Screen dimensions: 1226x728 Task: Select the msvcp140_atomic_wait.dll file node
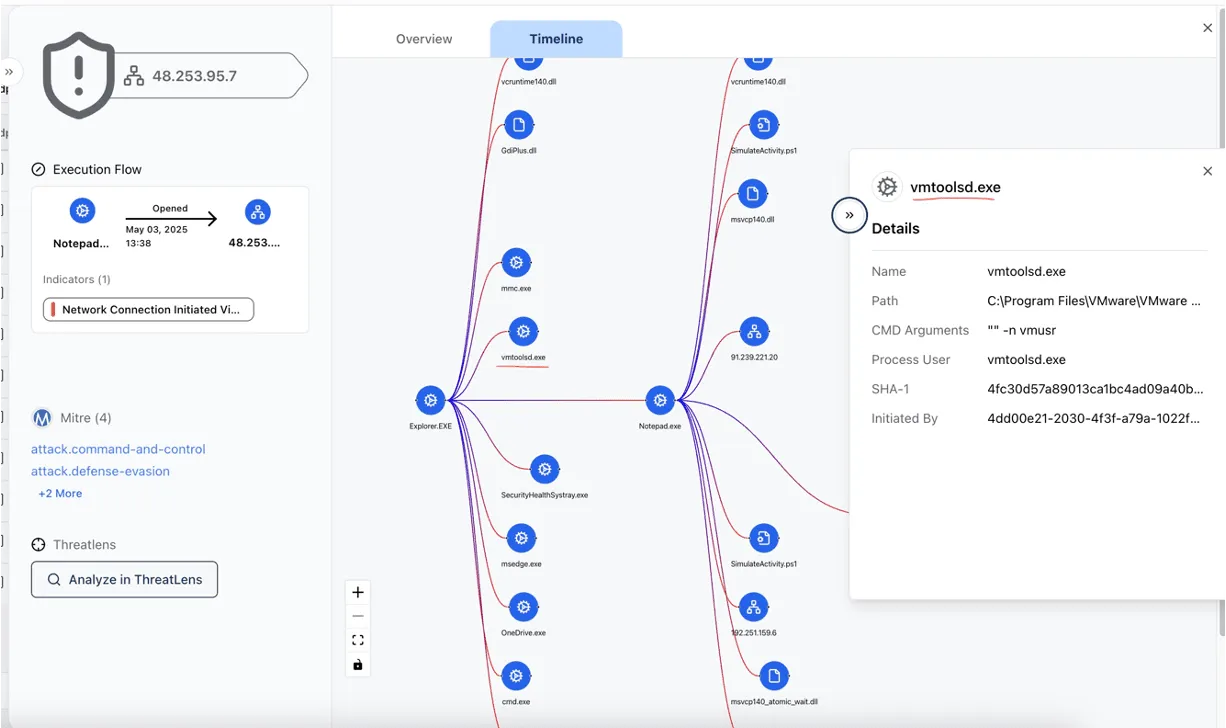pos(773,677)
